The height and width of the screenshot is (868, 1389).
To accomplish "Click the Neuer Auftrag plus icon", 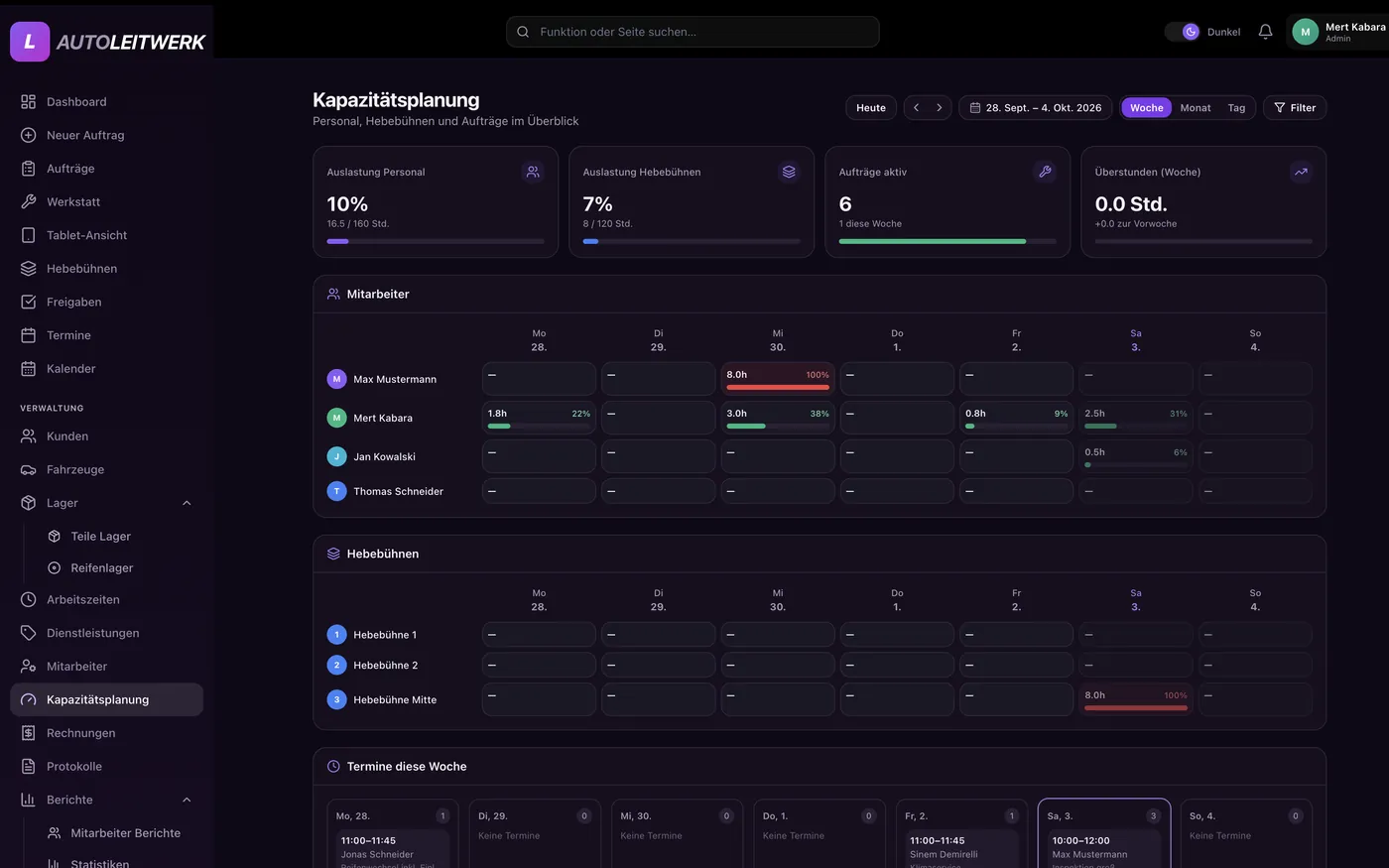I will pos(29,135).
